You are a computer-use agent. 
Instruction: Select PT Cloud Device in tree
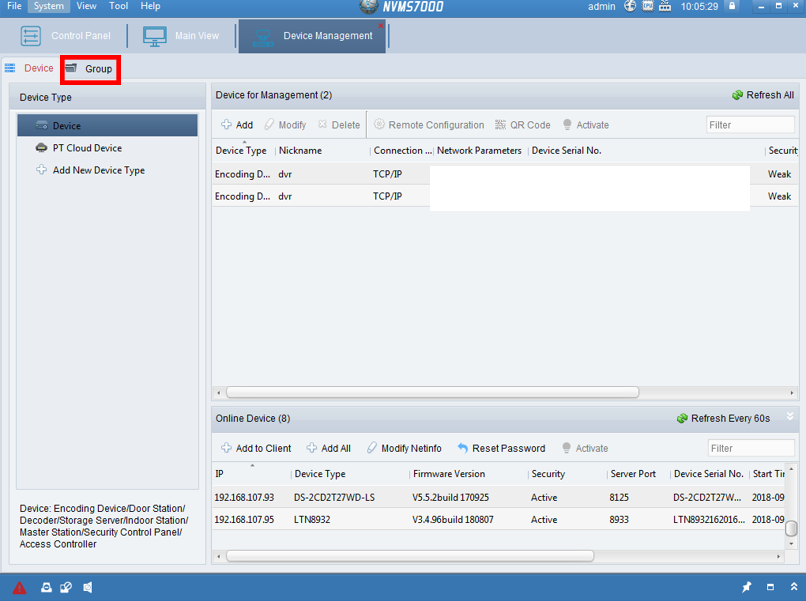pyautogui.click(x=87, y=148)
